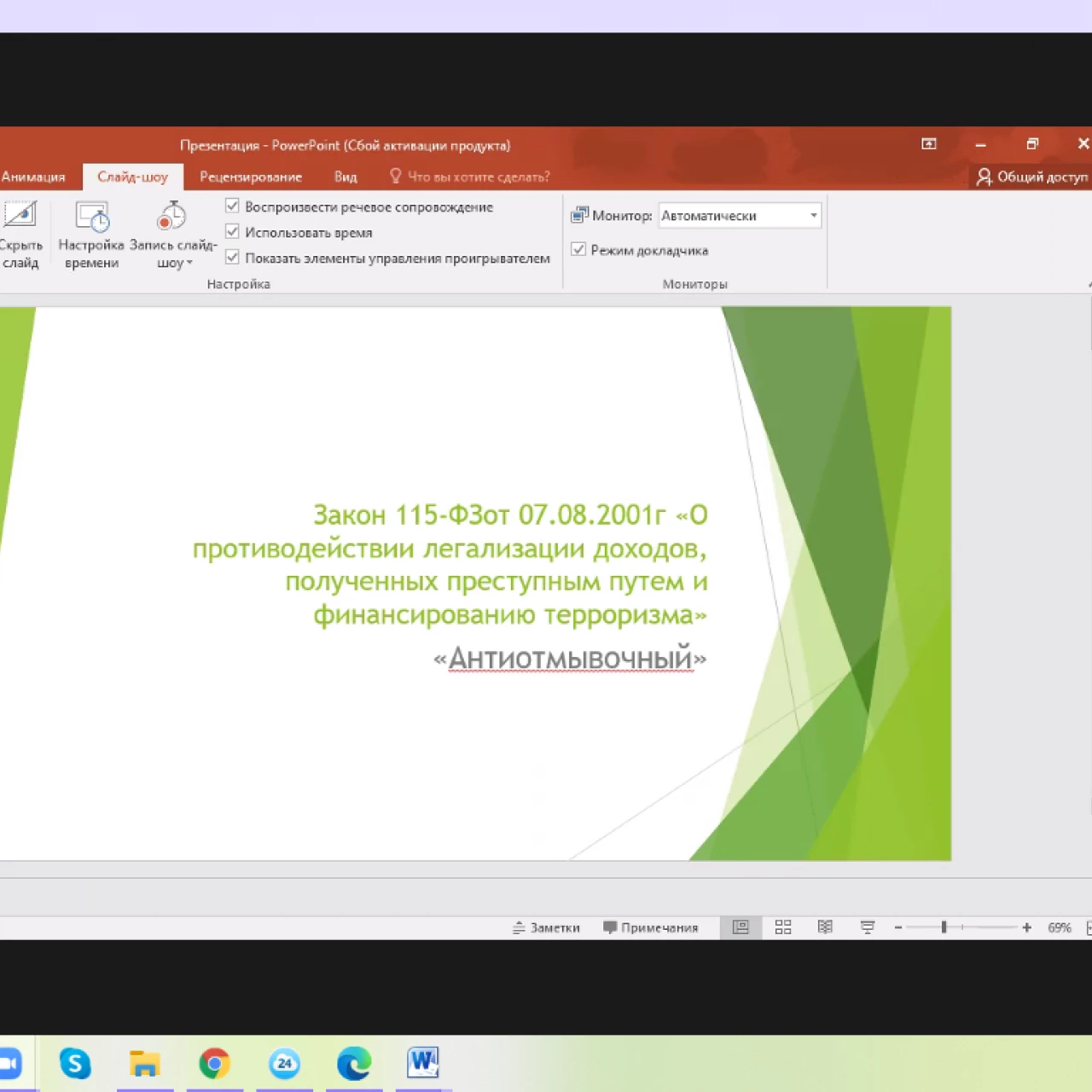The height and width of the screenshot is (1092, 1092).
Task: Toggle Показать элементы управления проигрывателем checkbox
Action: coord(232,257)
